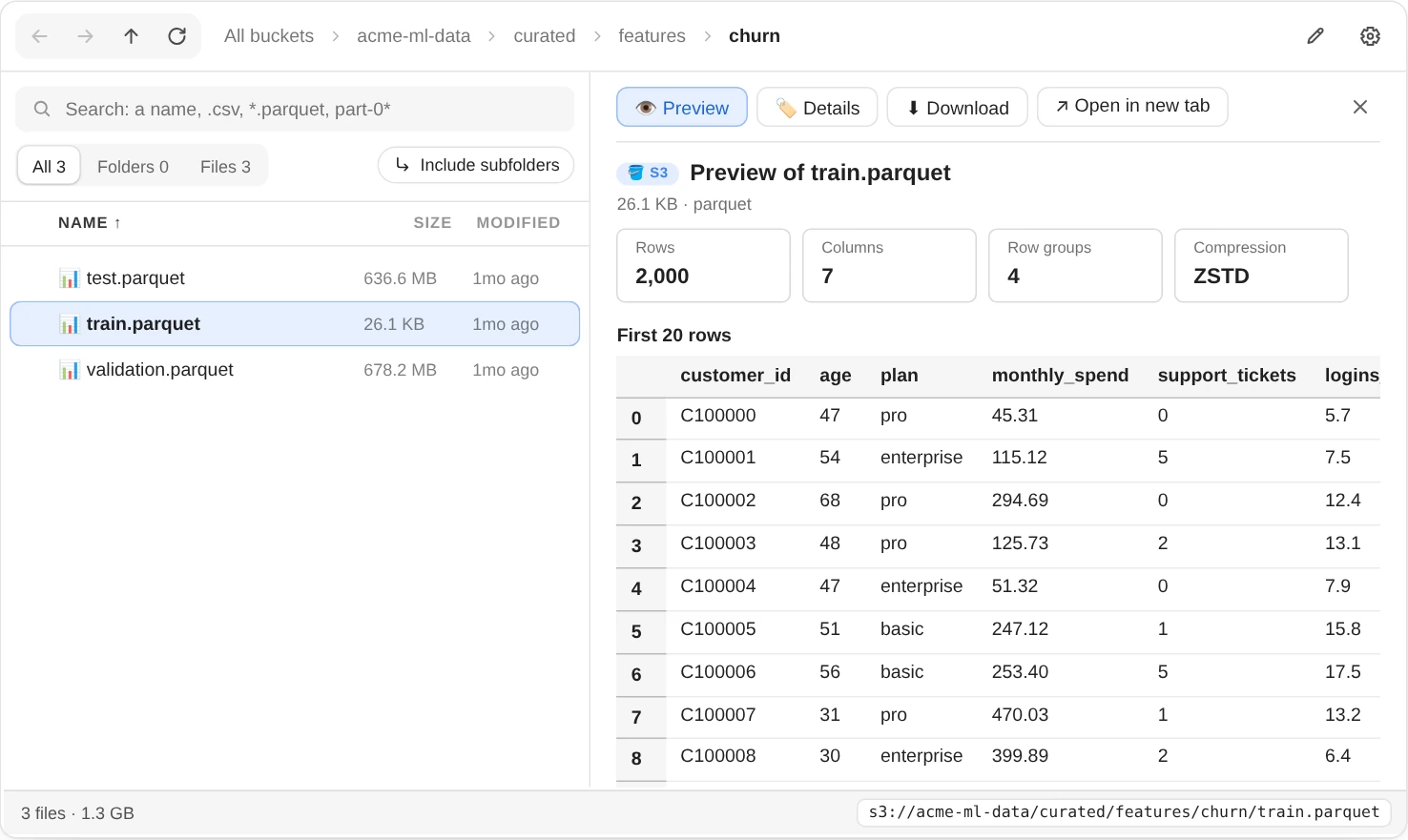Click the search magnifier icon
1408x840 pixels.
pos(42,110)
